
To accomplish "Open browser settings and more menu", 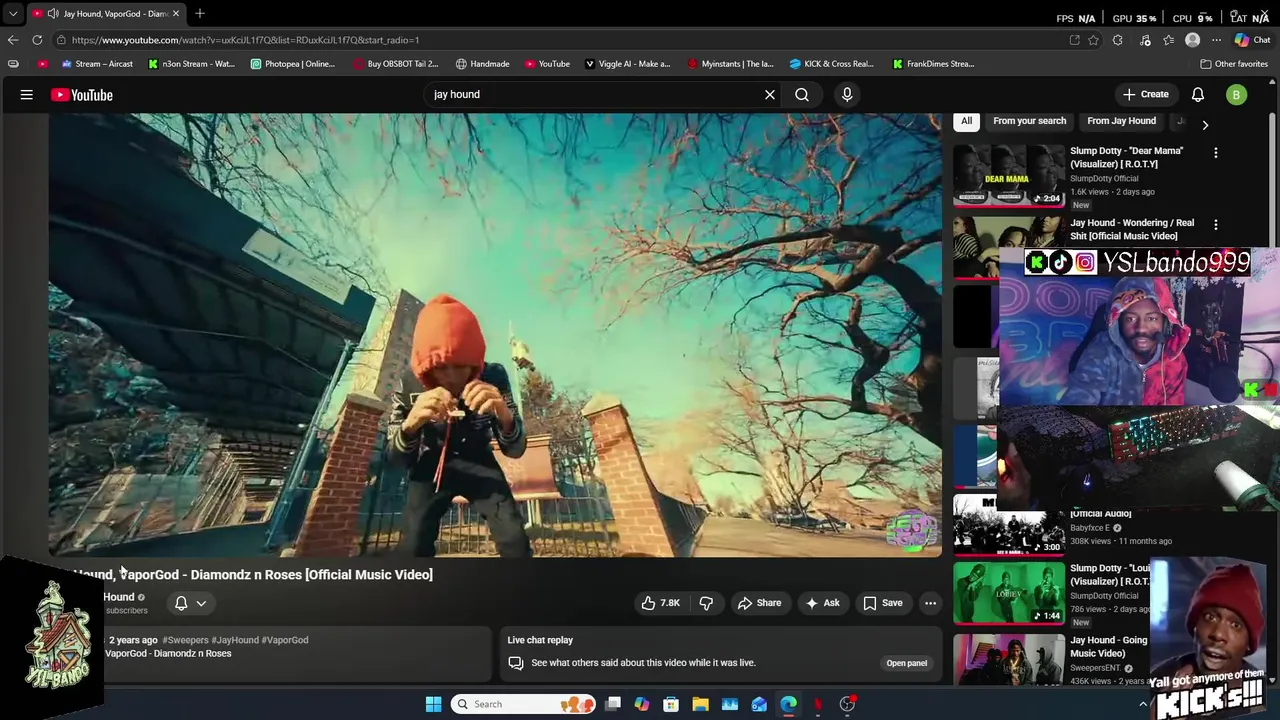I will [x=1216, y=40].
